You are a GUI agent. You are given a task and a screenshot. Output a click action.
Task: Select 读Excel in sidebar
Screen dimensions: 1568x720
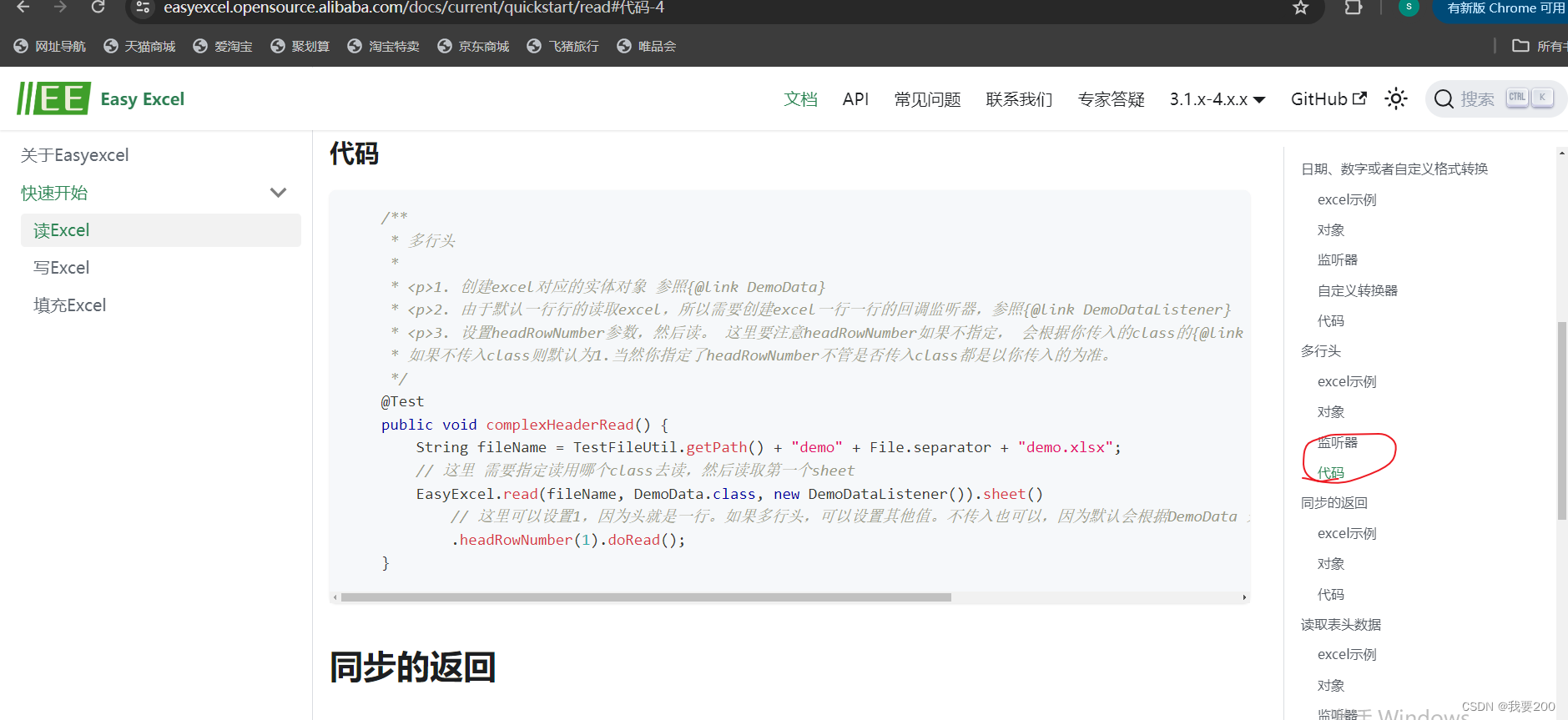(x=161, y=230)
